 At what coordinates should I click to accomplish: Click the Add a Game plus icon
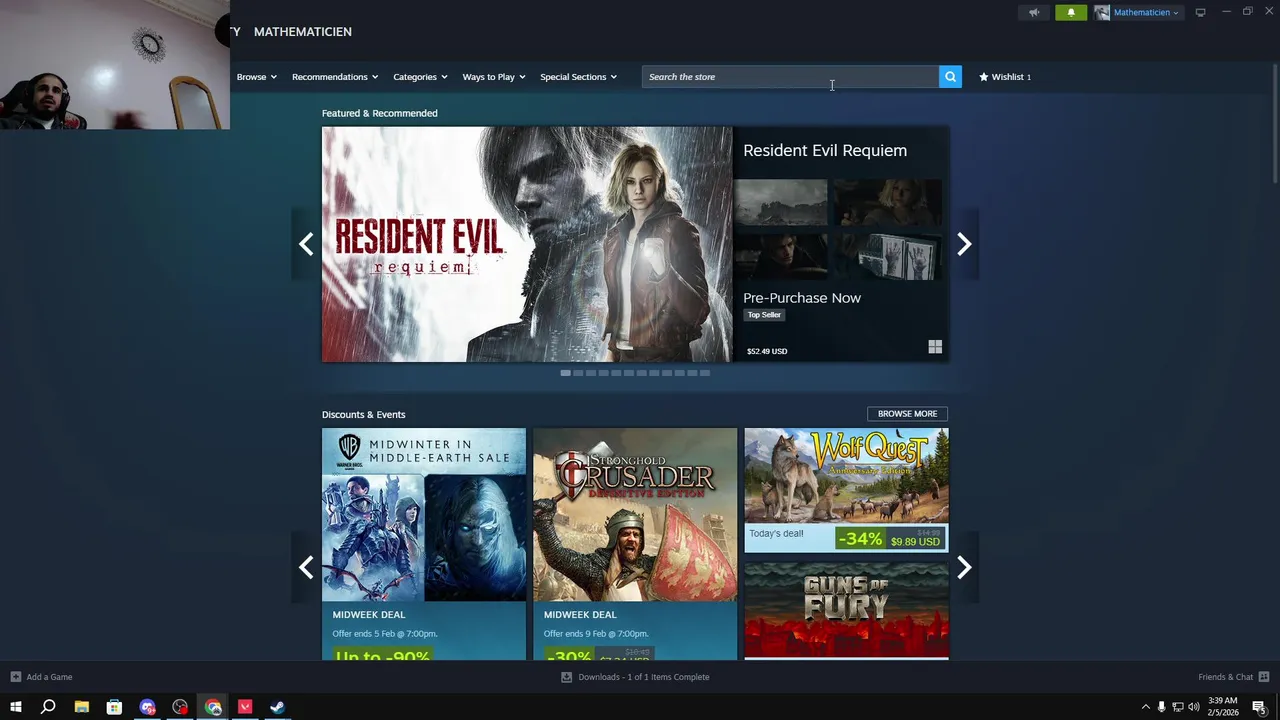[15, 677]
